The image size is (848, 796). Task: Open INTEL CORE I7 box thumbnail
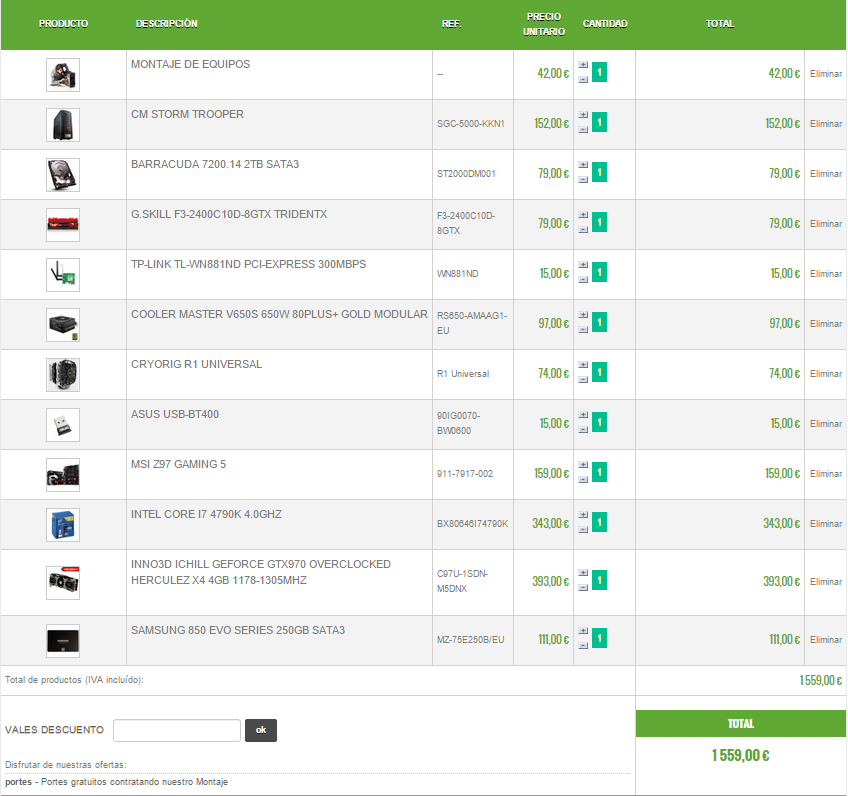click(63, 525)
